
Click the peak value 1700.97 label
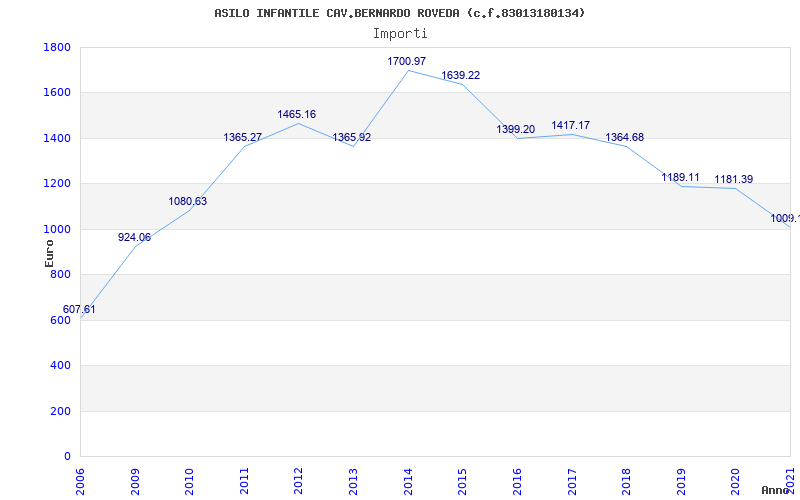tap(407, 61)
